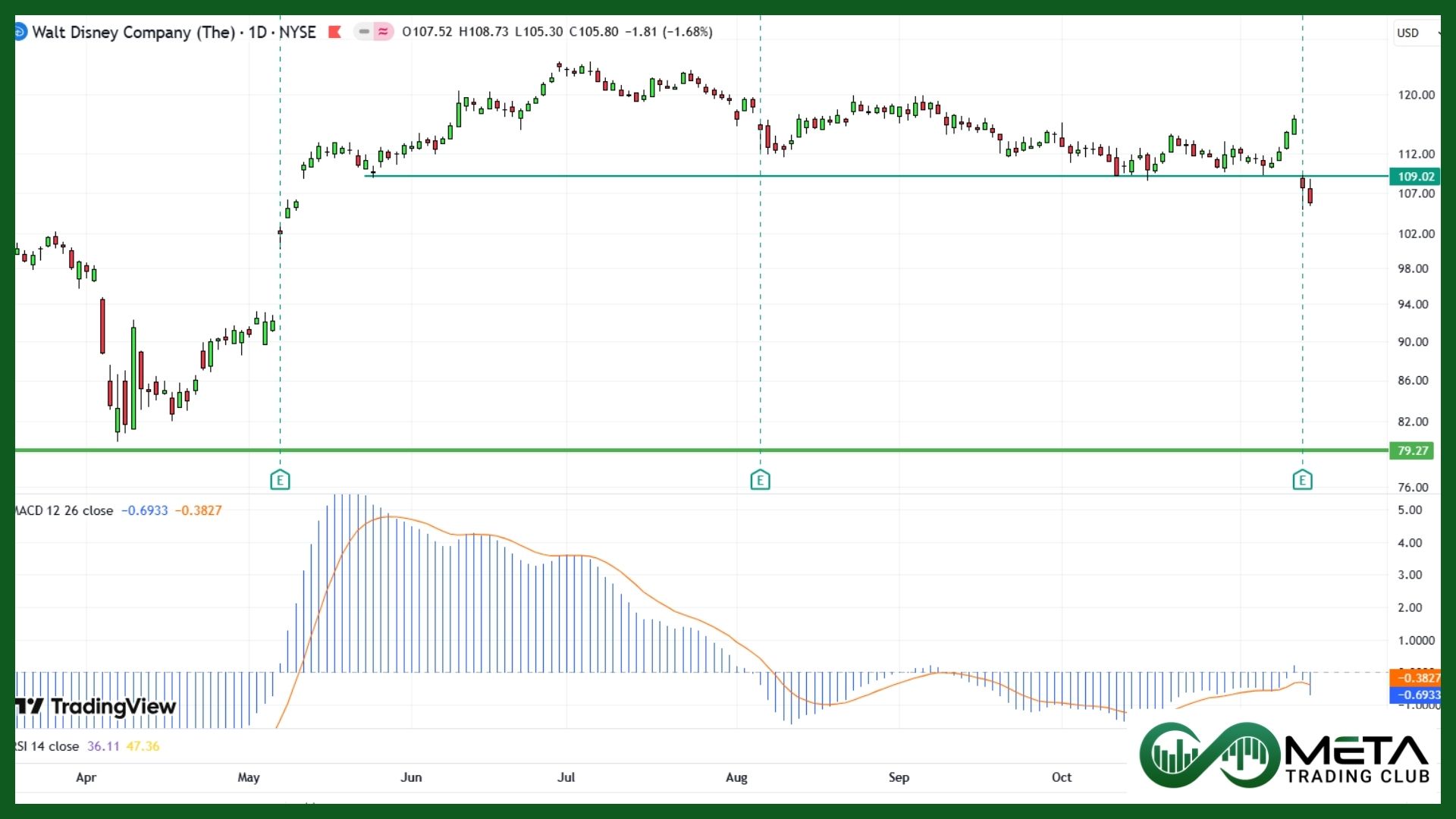This screenshot has height=819, width=1456.
Task: Open the Walt Disney Company symbol title
Action: 133,32
